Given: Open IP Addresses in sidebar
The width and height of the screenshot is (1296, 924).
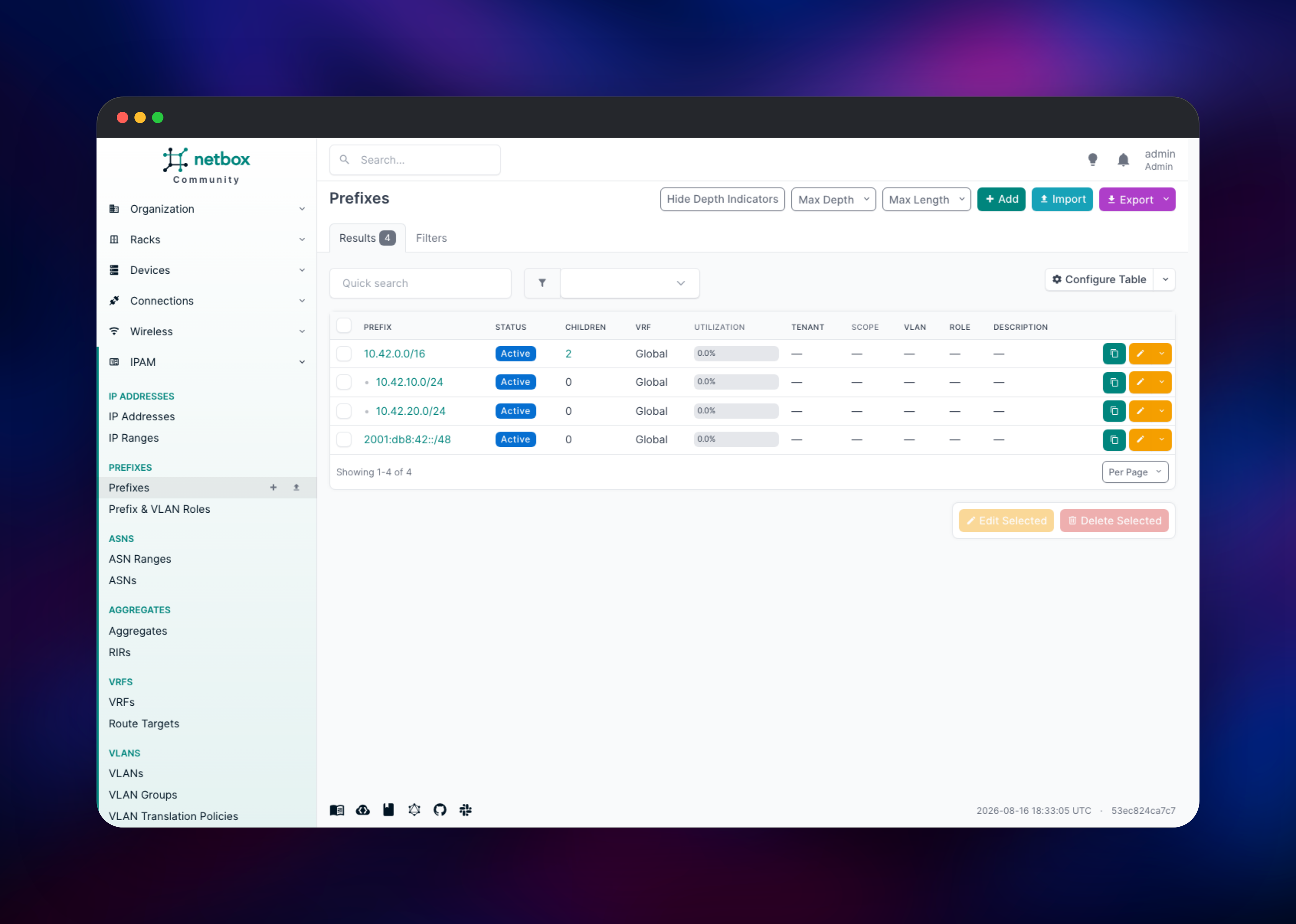Looking at the screenshot, I should (x=142, y=417).
